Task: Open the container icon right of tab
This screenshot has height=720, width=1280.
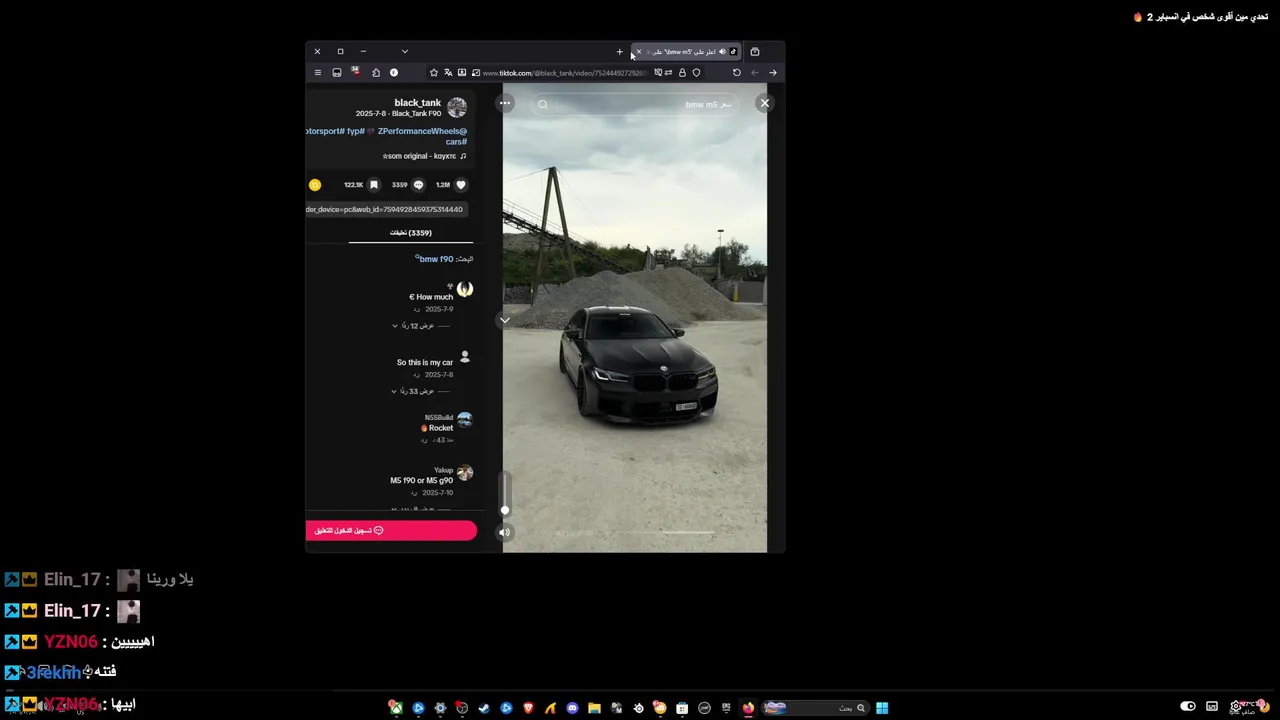Action: point(755,52)
